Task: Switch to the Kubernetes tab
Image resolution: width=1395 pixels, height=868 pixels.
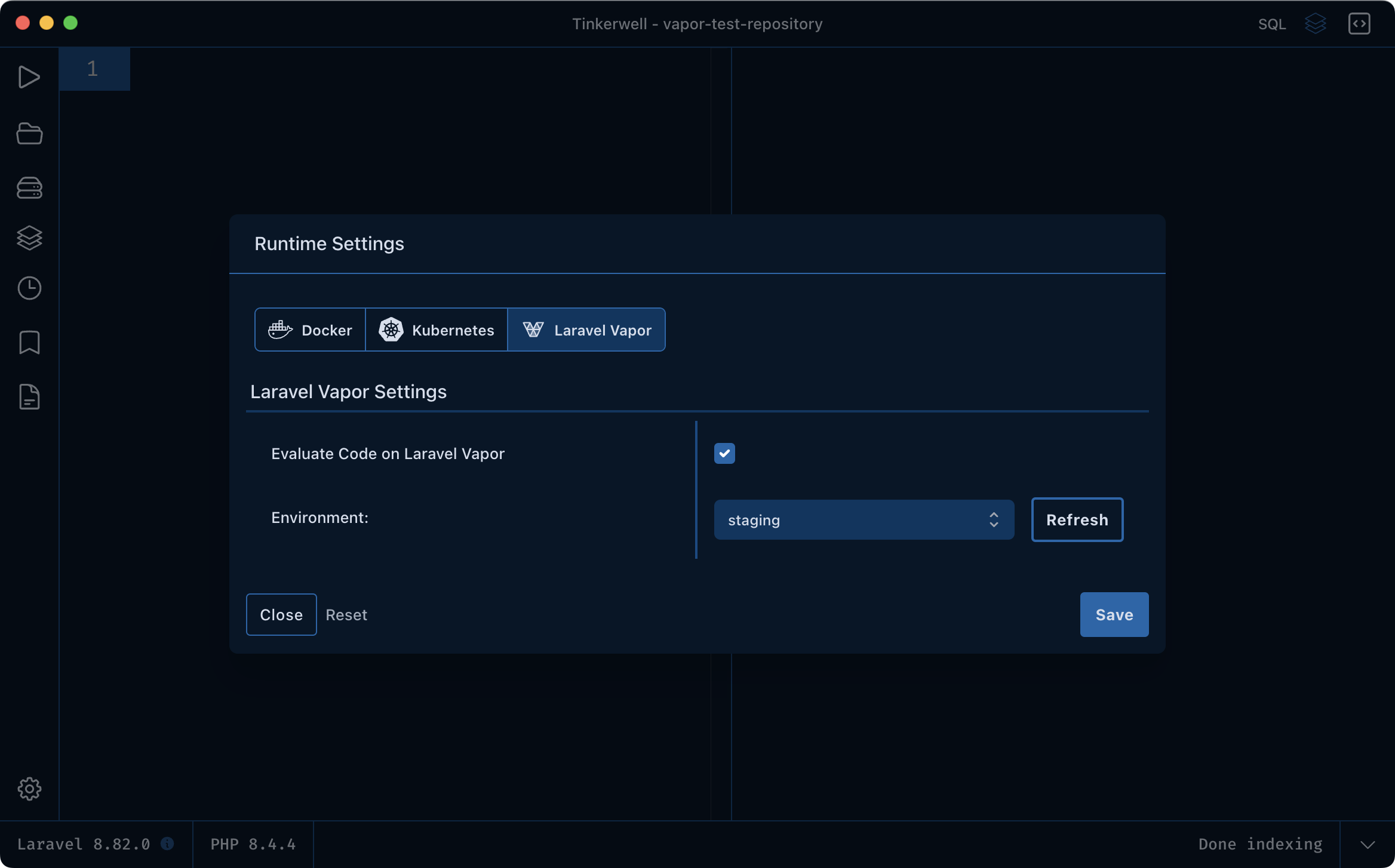Action: (x=437, y=330)
